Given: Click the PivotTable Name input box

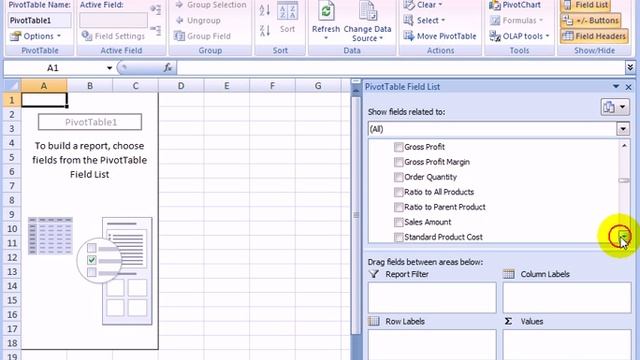Looking at the screenshot, I should [x=40, y=20].
